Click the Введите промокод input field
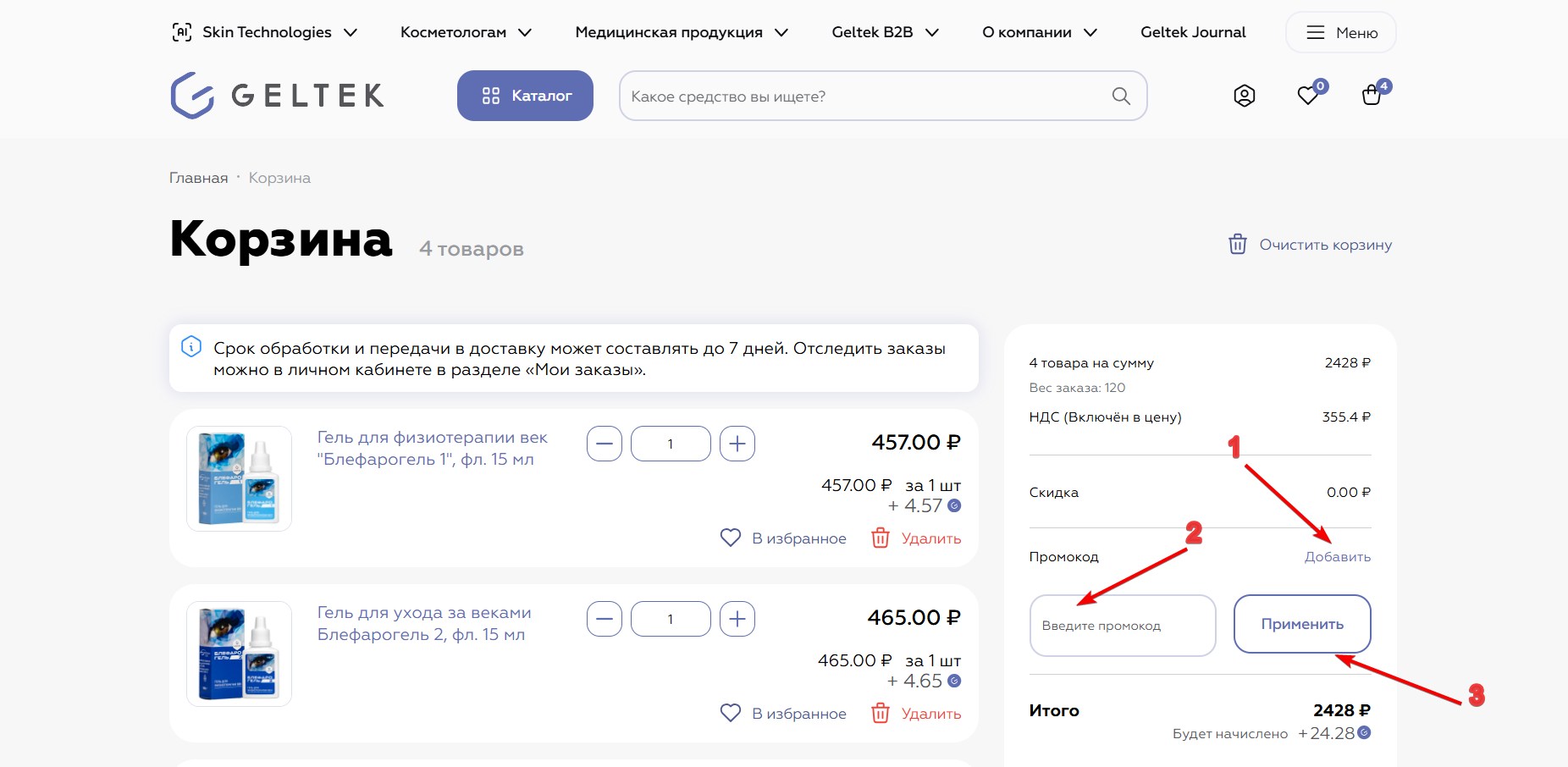Image resolution: width=1568 pixels, height=767 pixels. tap(1122, 626)
